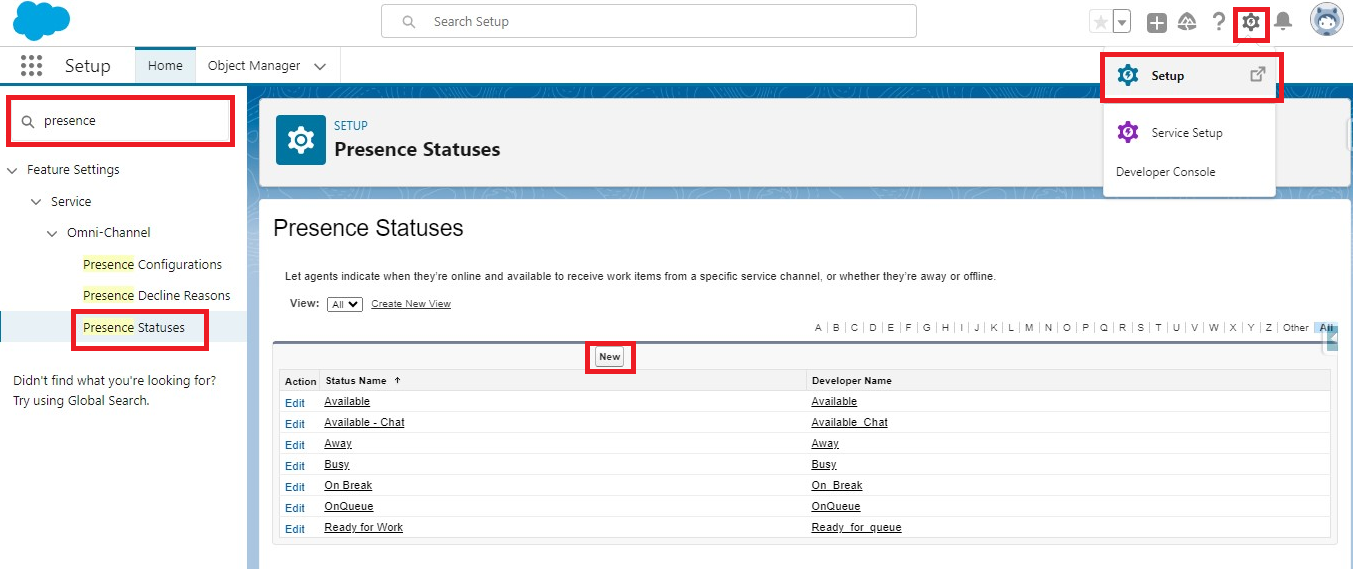Collapse the Feature Settings tree node
The image size is (1353, 569).
click(x=12, y=171)
